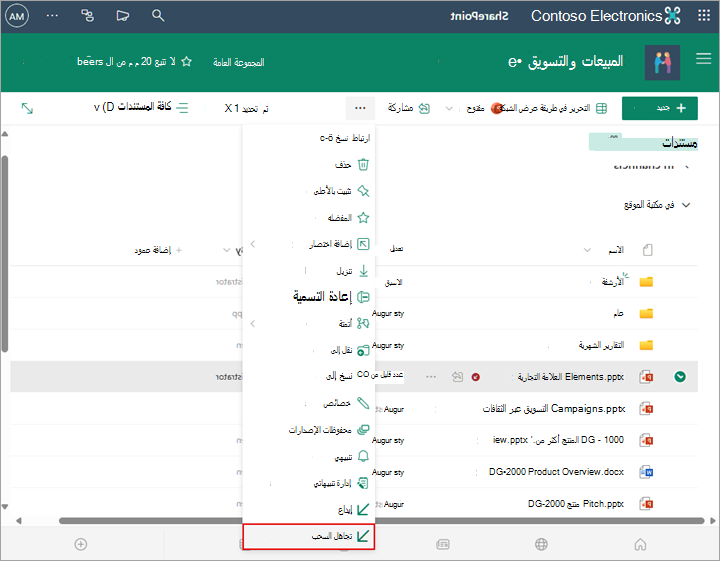The height and width of the screenshot is (561, 720).
Task: Open the DG - 1000 pptx file
Action: click(x=558, y=440)
